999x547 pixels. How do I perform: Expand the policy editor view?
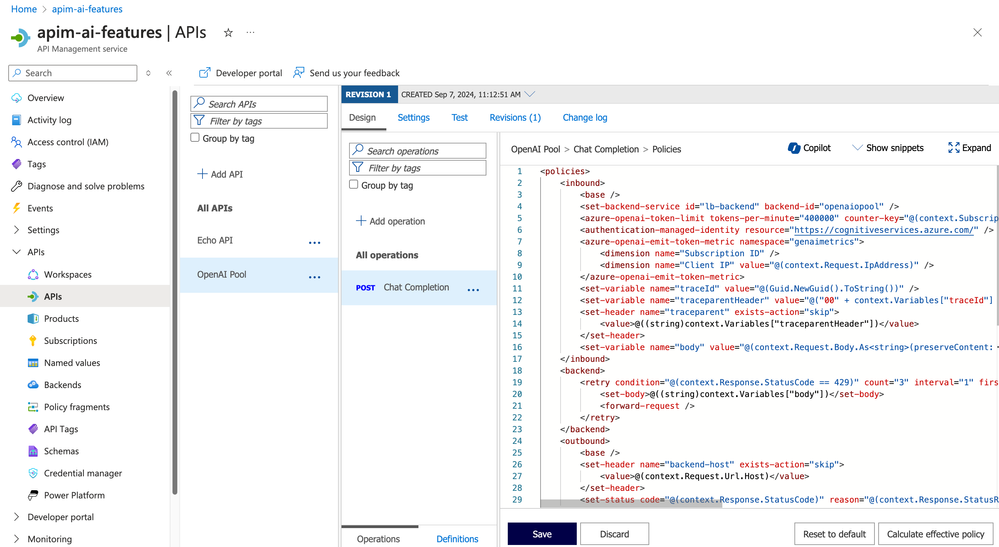pos(969,148)
